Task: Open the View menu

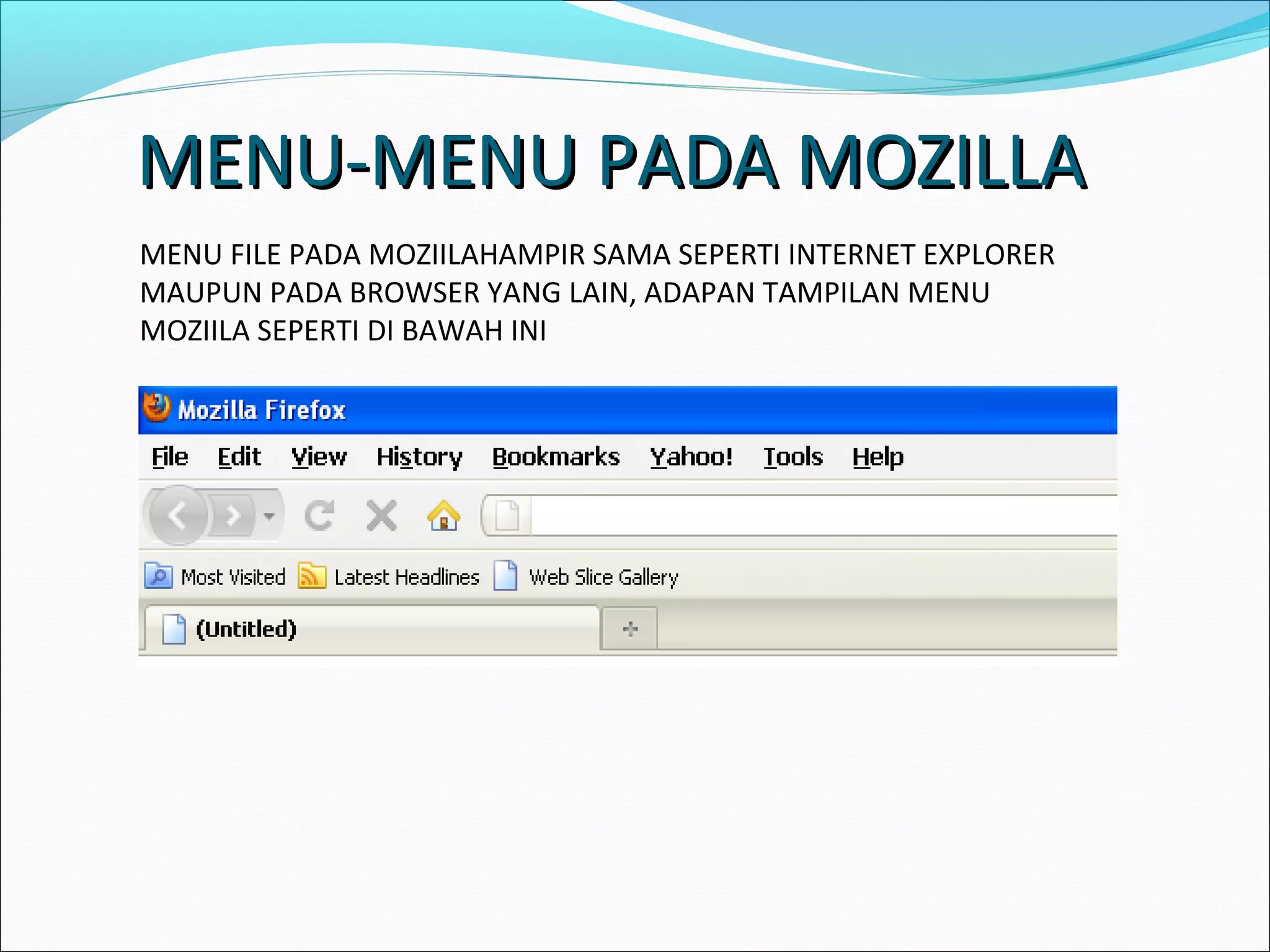Action: coord(319,457)
